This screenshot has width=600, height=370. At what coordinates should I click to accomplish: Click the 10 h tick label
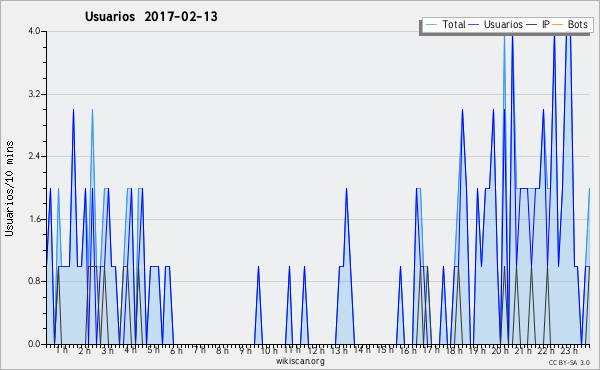(269, 350)
